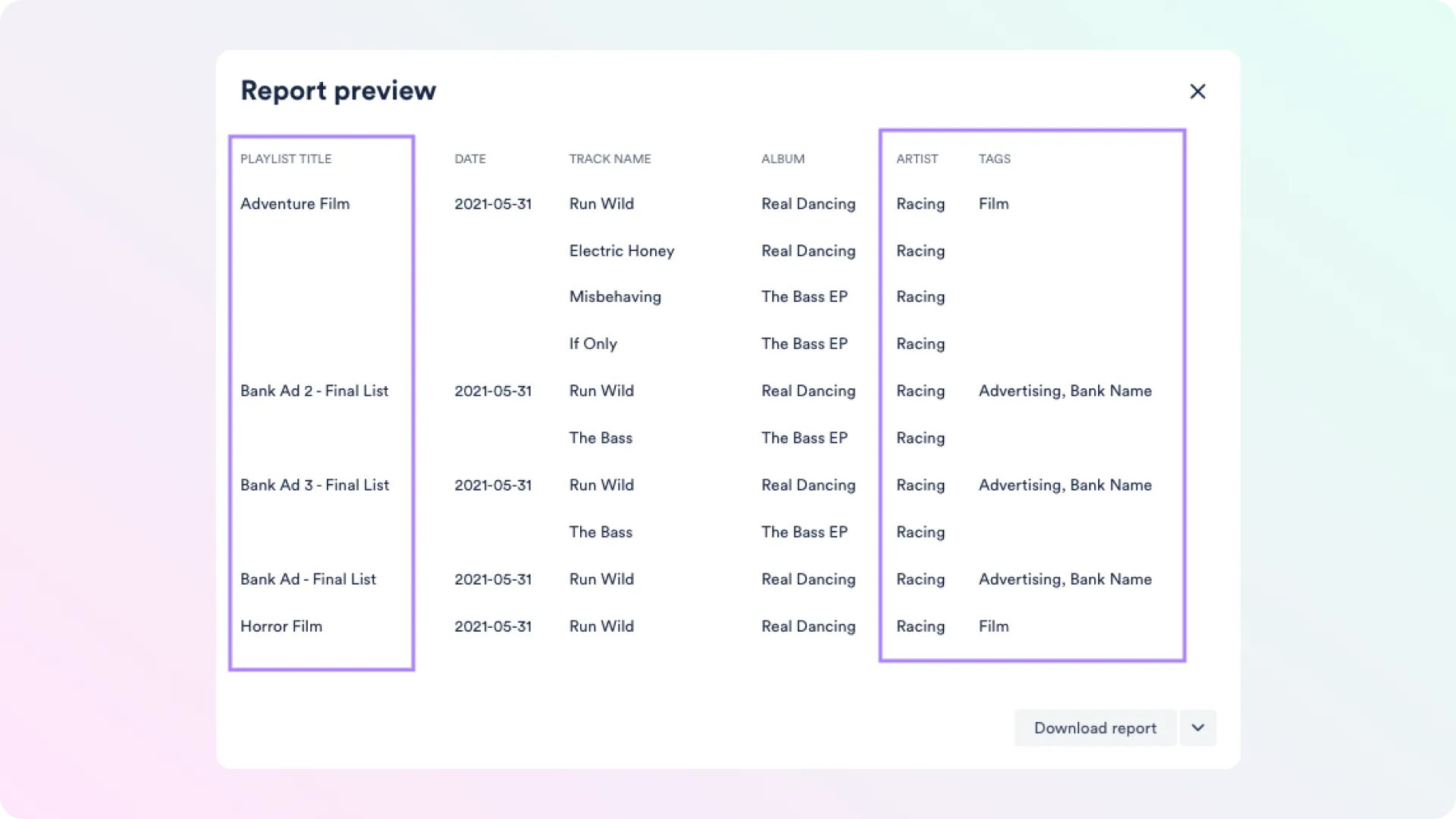Select The Bass EP album cell
The height and width of the screenshot is (819, 1456).
pyautogui.click(x=805, y=297)
